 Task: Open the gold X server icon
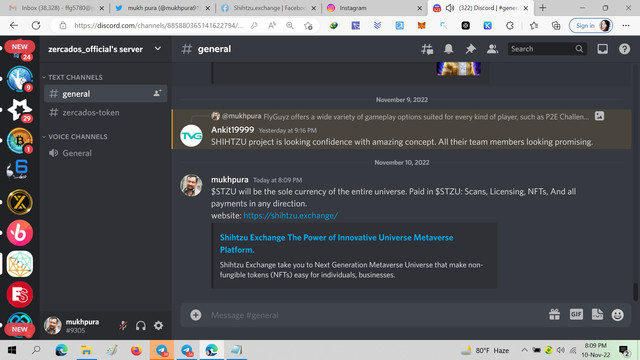coord(20,202)
